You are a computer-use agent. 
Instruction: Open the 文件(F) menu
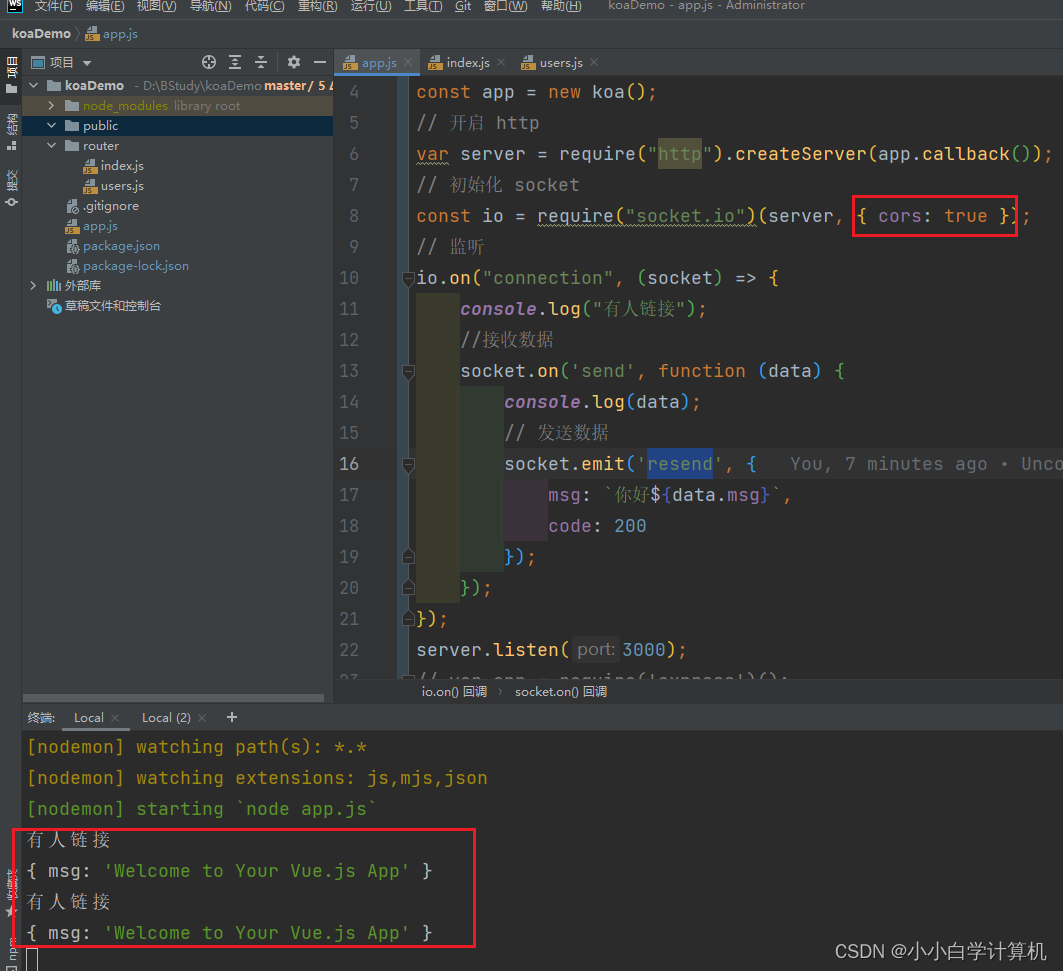pos(54,6)
